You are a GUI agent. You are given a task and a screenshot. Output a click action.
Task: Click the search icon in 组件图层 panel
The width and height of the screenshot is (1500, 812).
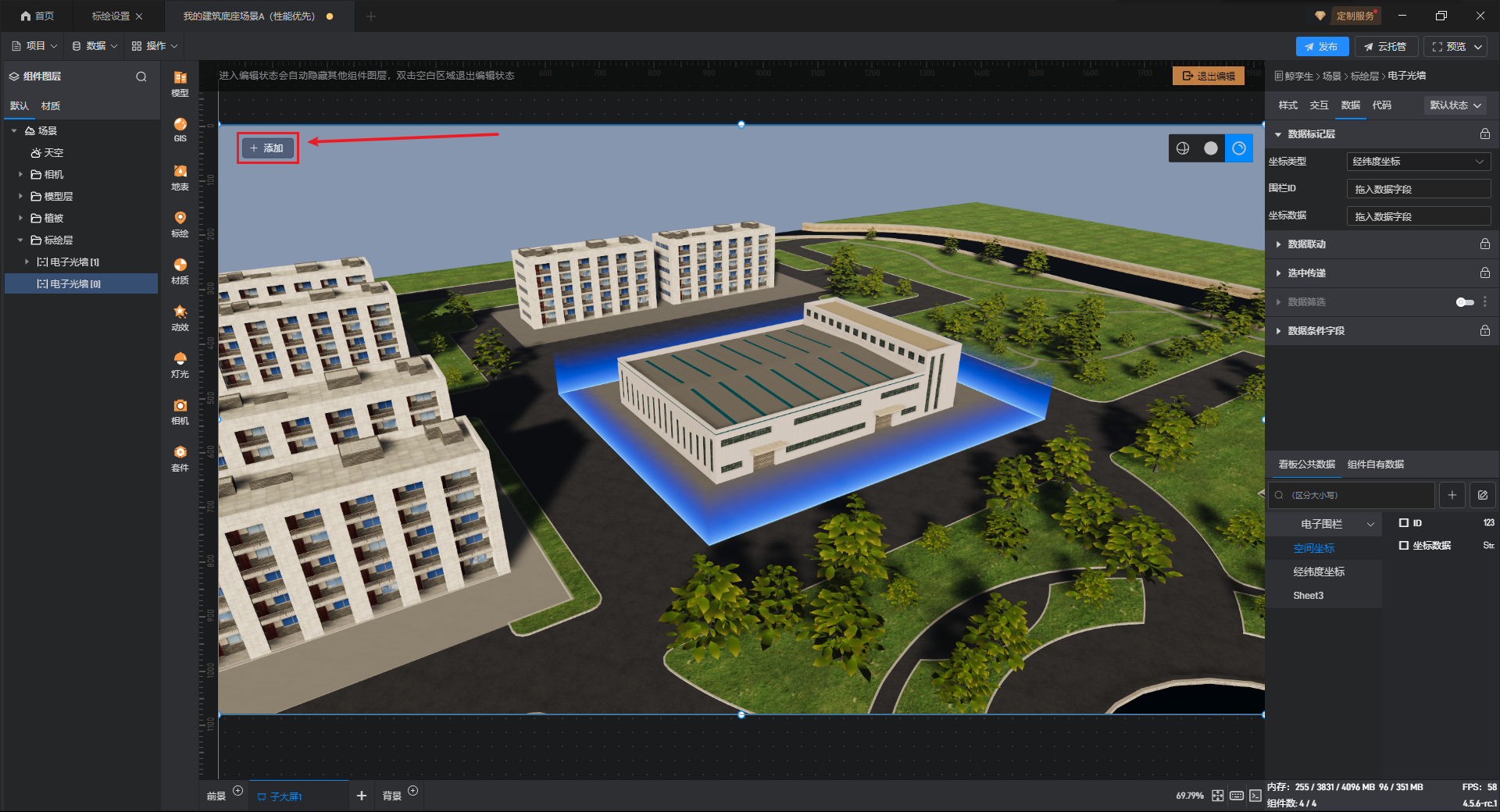pos(141,77)
